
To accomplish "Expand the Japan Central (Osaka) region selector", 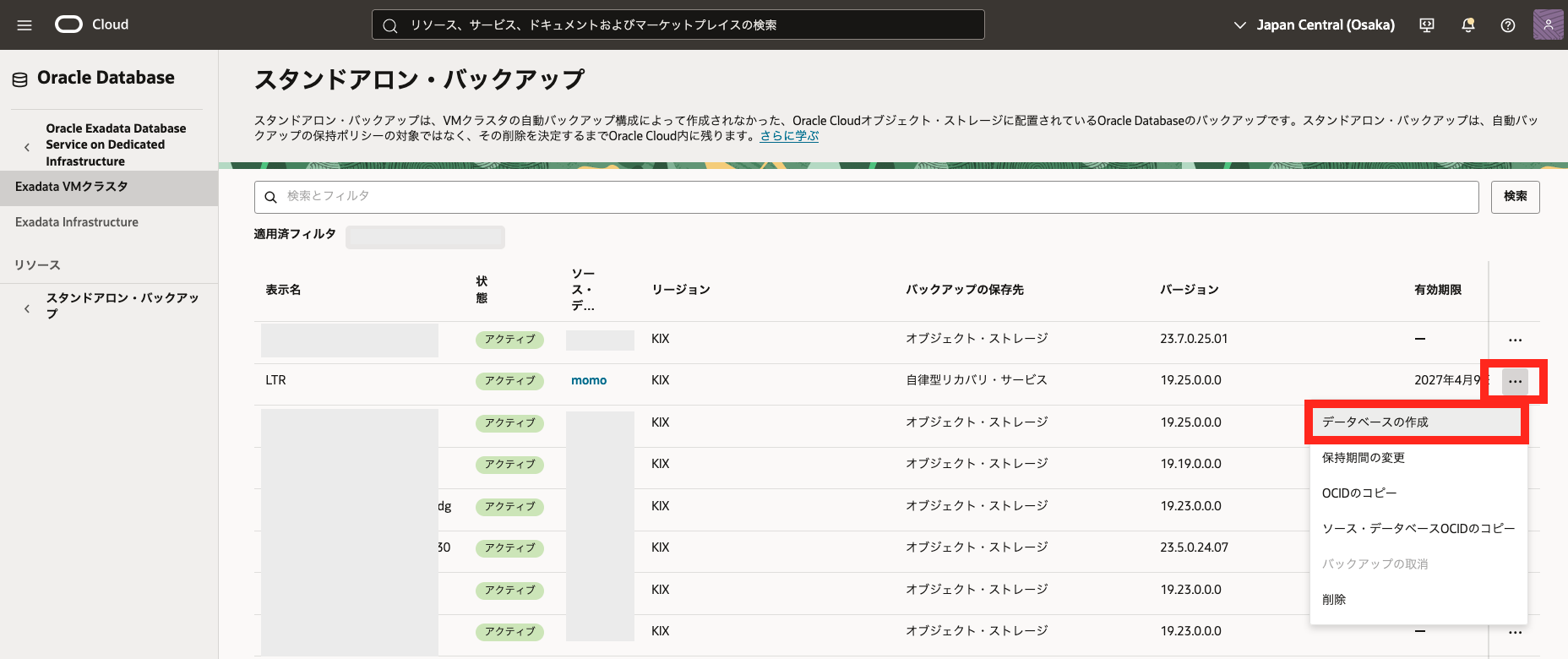I will click(x=1315, y=25).
